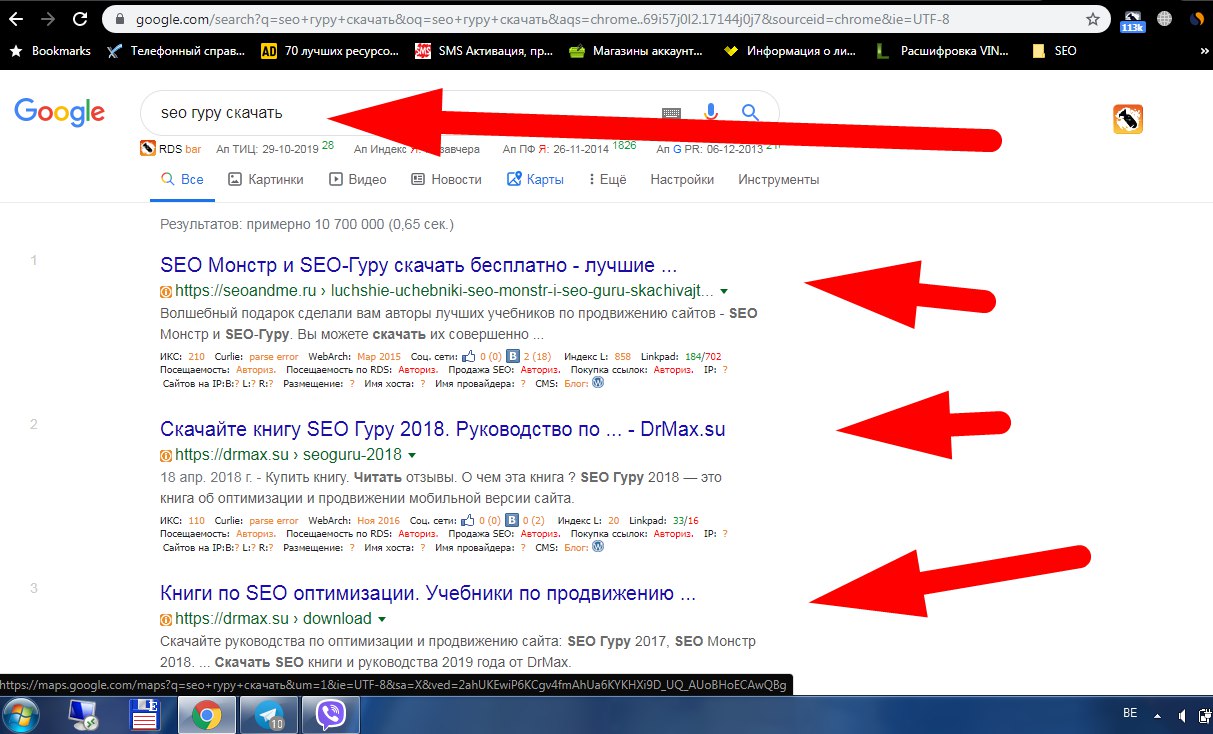This screenshot has width=1213, height=734.
Task: Click the orange RDS icon before drmax.su seoguru-2018
Action: pos(166,456)
